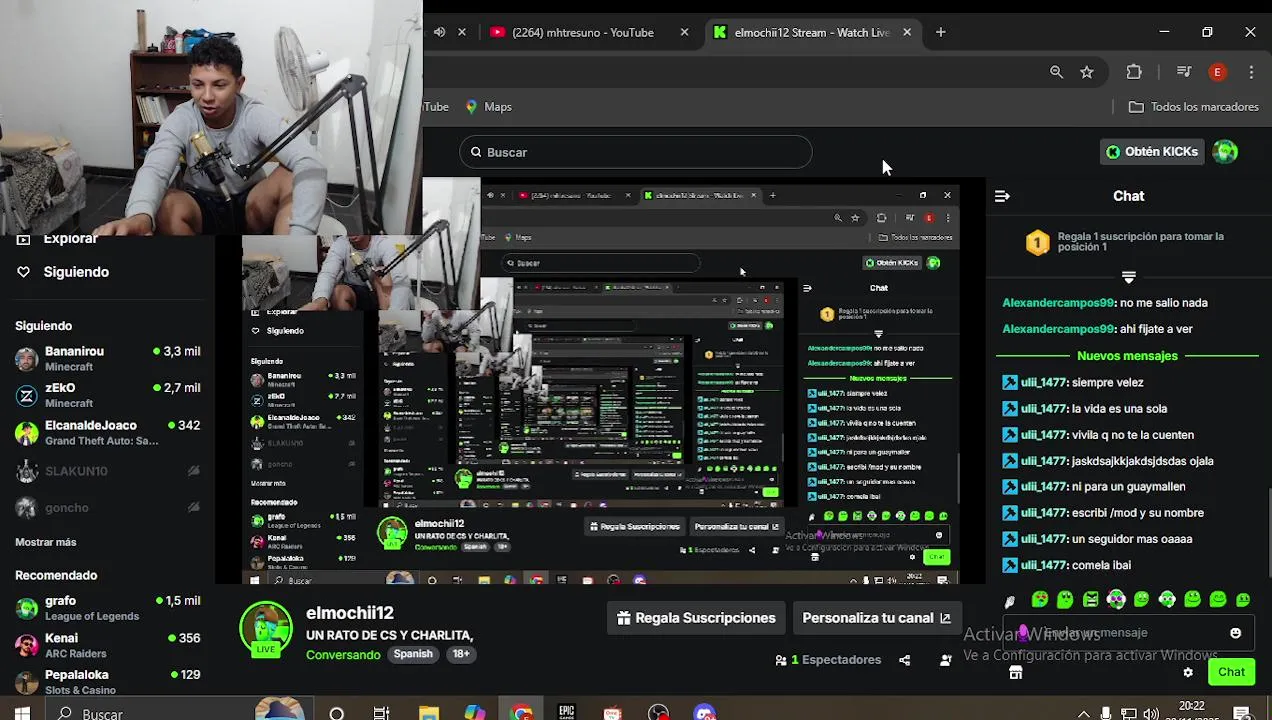Viewport: 1272px width, 720px height.
Task: Show hidden system tray icons
Action: pos(1084,714)
